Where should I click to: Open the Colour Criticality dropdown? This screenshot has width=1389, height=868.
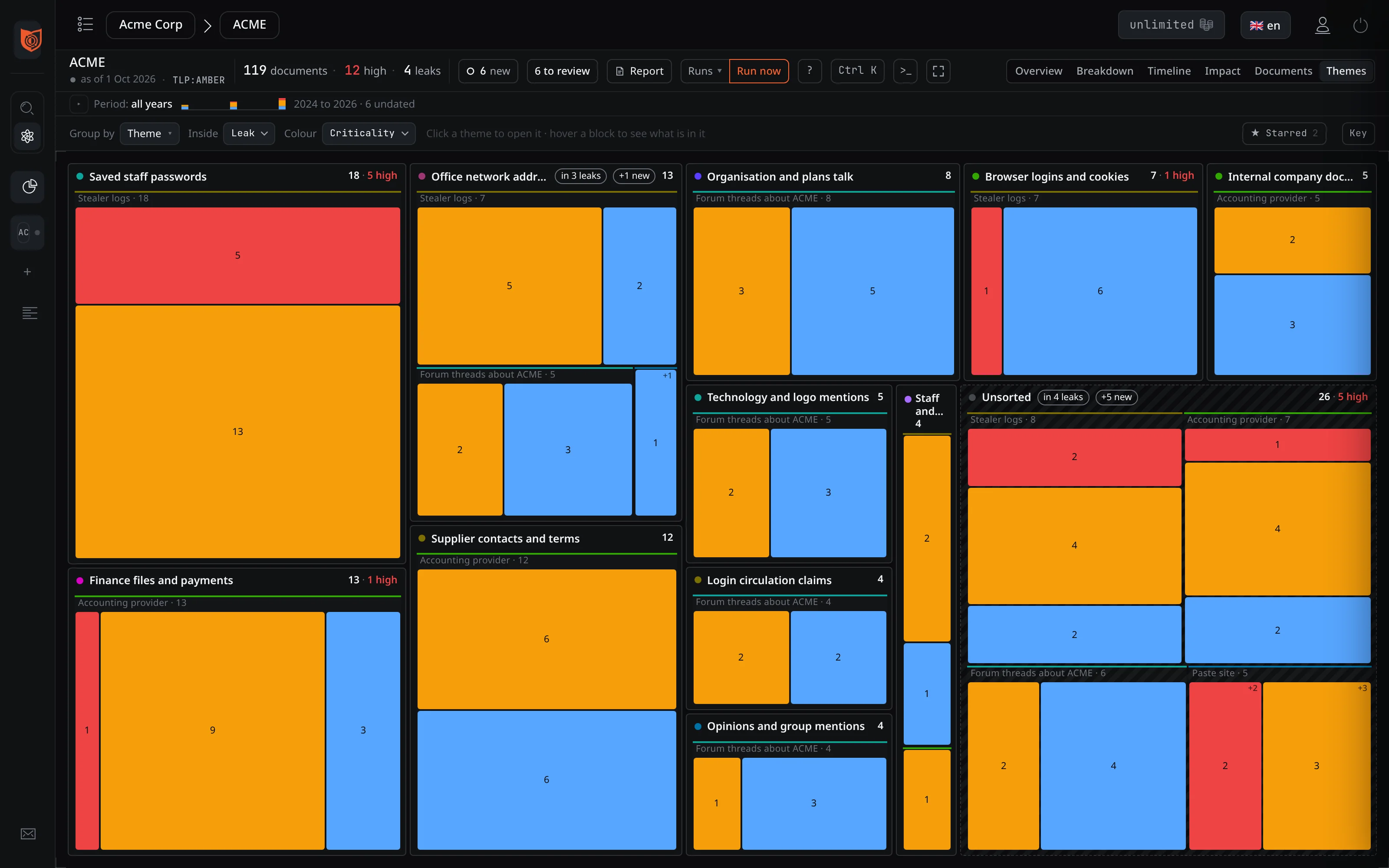(x=369, y=133)
